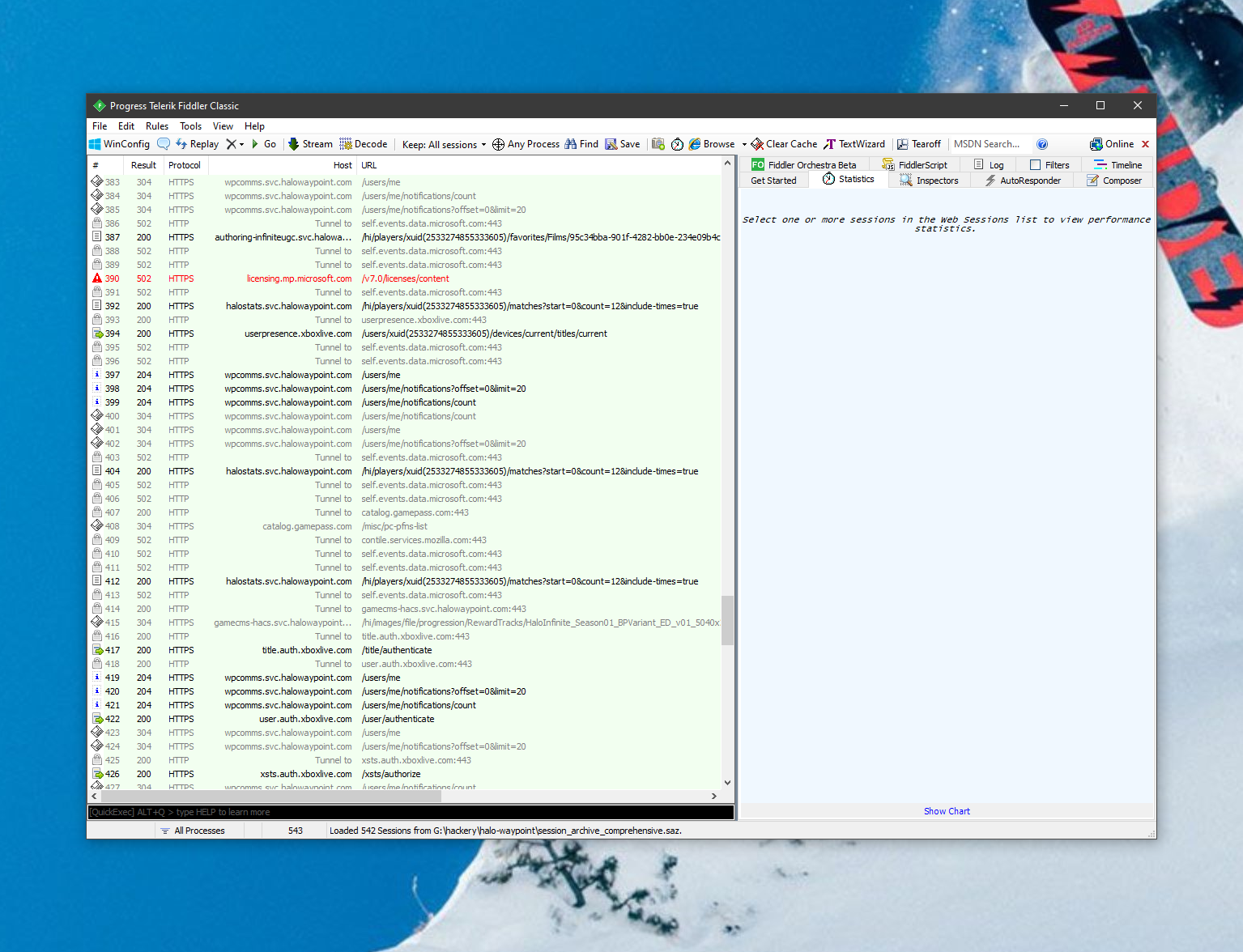The width and height of the screenshot is (1243, 952).
Task: Open the Log tab
Action: coord(989,165)
